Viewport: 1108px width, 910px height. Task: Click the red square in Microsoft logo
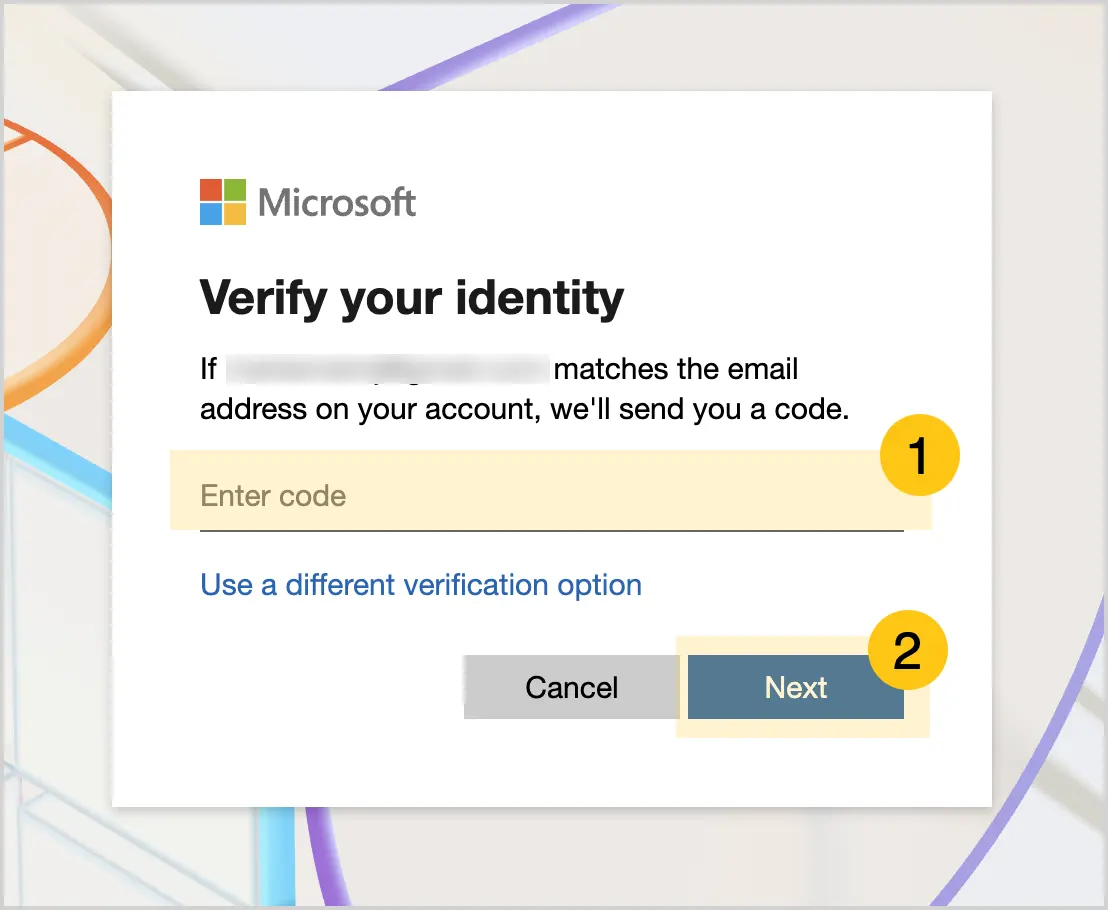211,190
